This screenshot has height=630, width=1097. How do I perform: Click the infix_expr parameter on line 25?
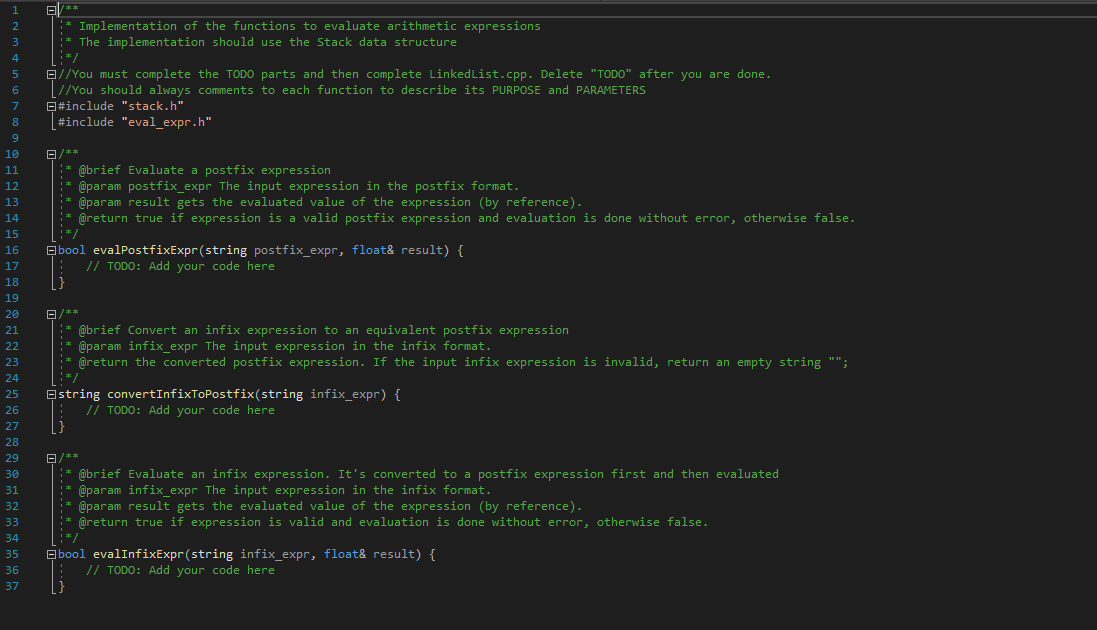(345, 394)
